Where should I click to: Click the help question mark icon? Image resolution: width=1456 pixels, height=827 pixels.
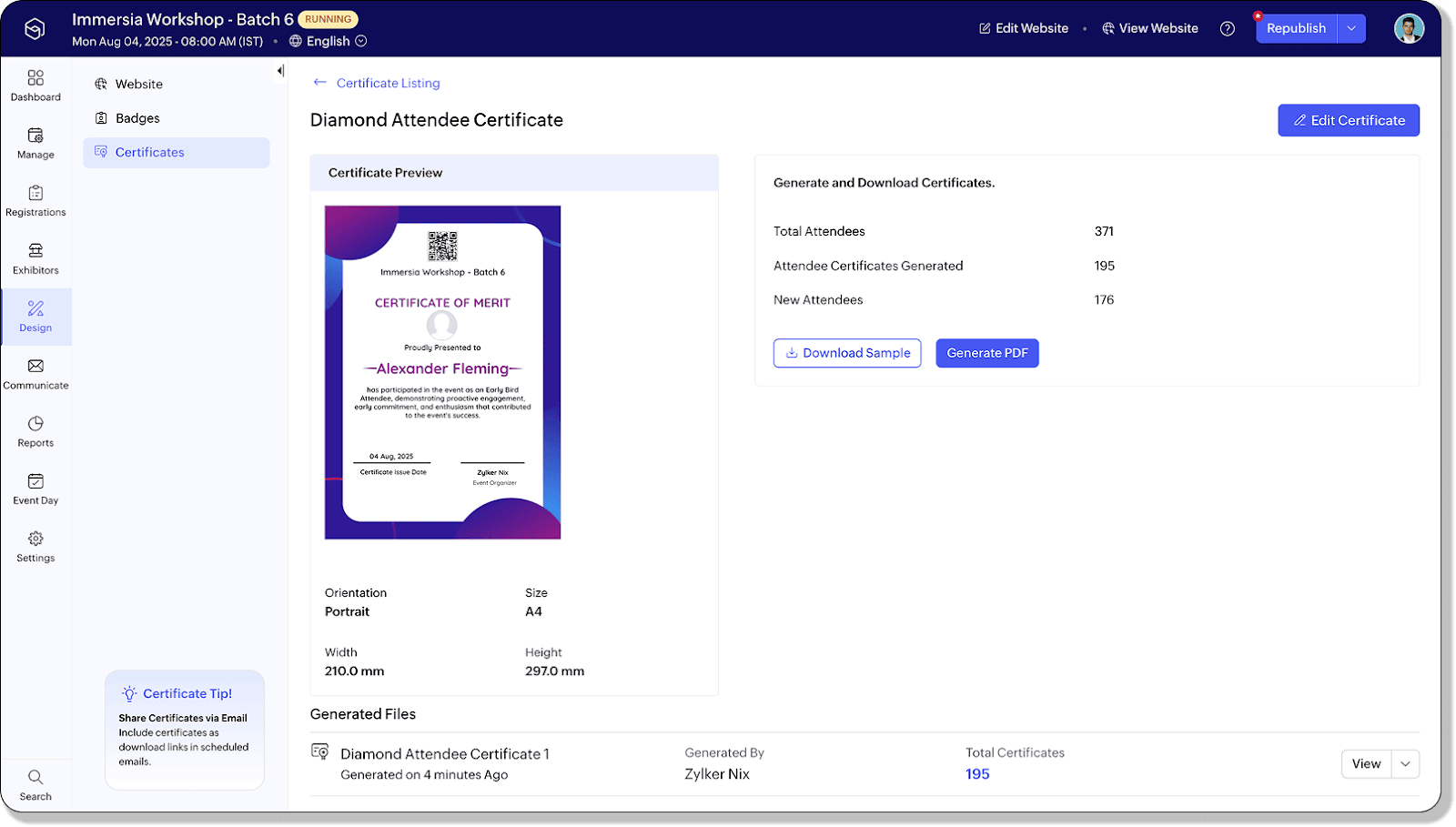point(1228,28)
